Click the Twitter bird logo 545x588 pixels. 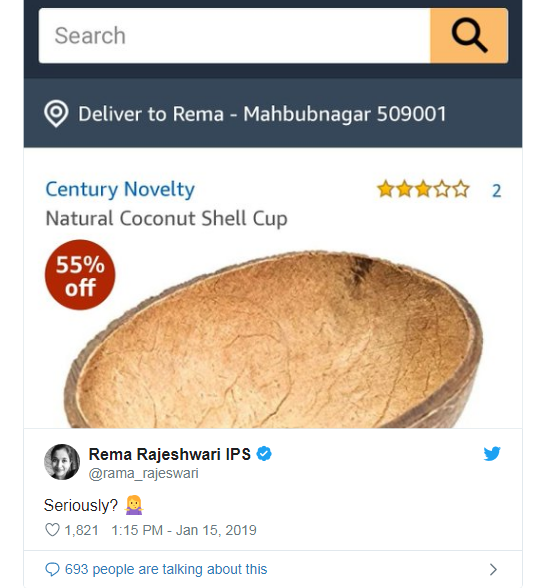492,453
